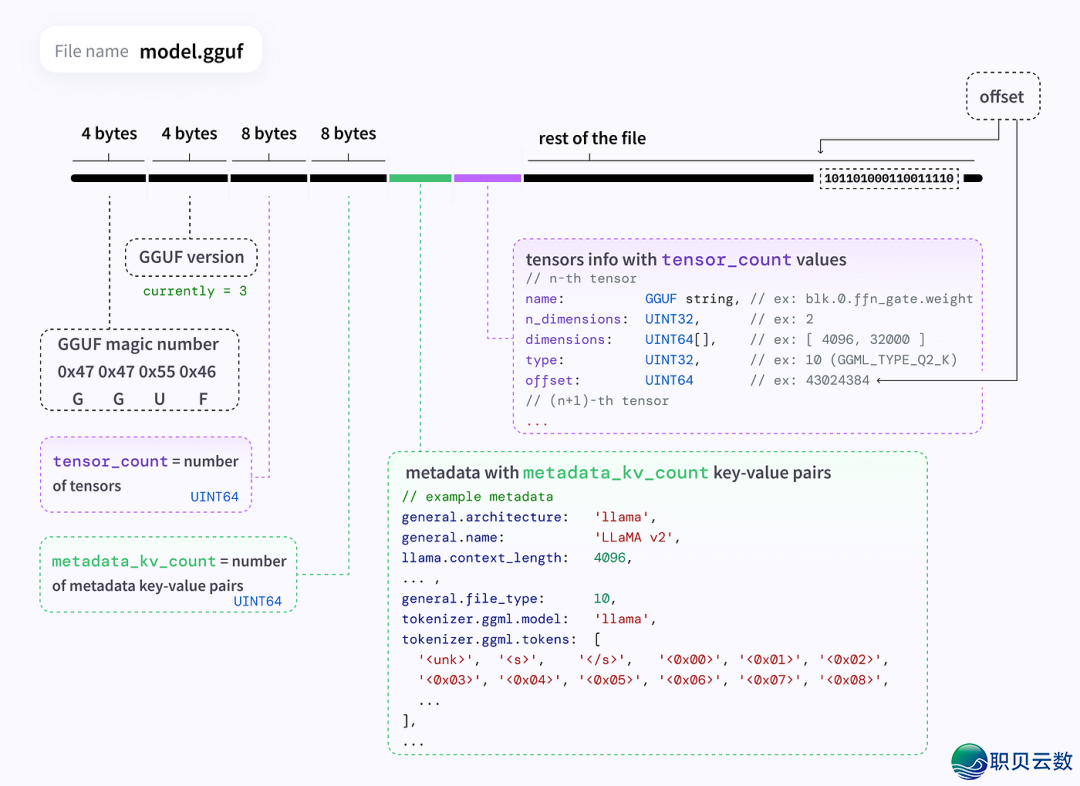Image resolution: width=1080 pixels, height=786 pixels.
Task: Select the tensor_count description box
Action: tap(146, 474)
